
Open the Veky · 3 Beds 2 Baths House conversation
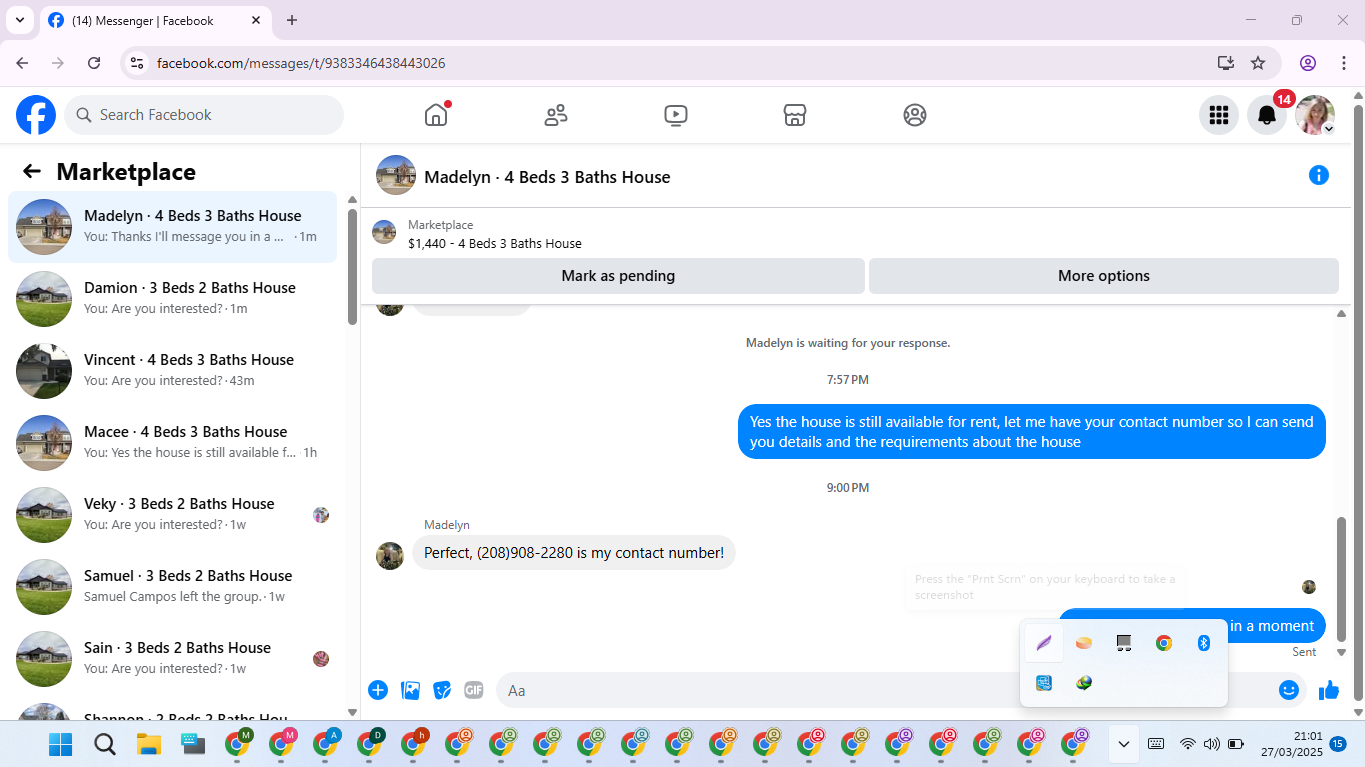173,515
